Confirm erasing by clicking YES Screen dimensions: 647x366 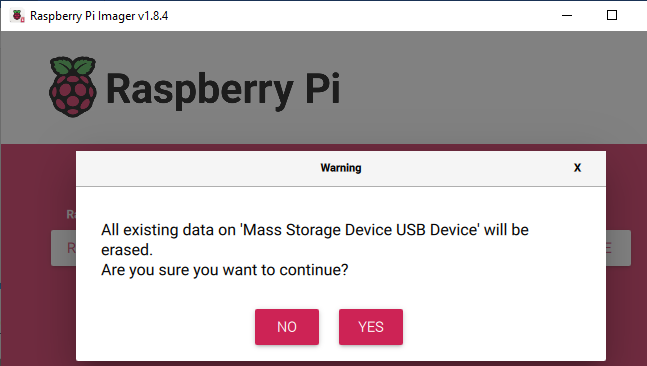(x=371, y=327)
